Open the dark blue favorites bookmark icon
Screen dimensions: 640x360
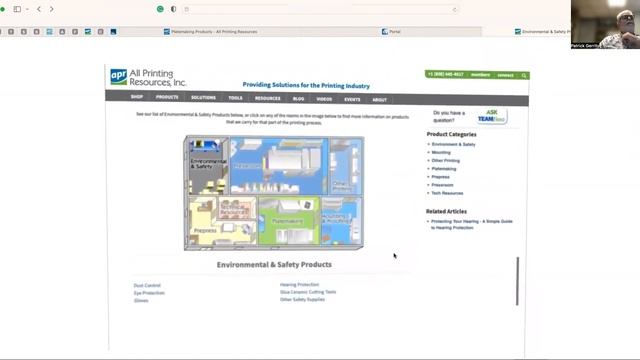[113, 31]
